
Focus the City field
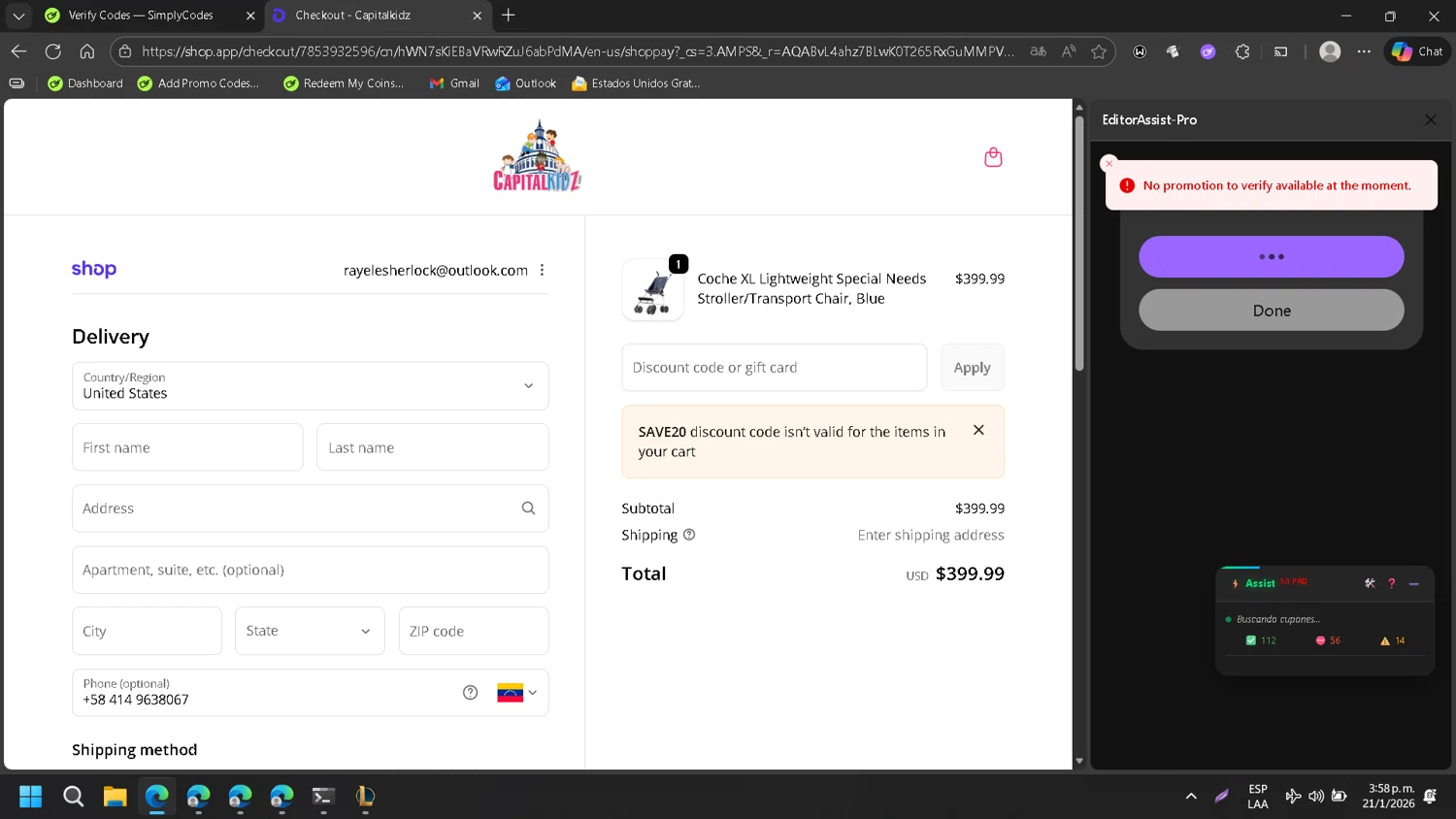(x=147, y=631)
